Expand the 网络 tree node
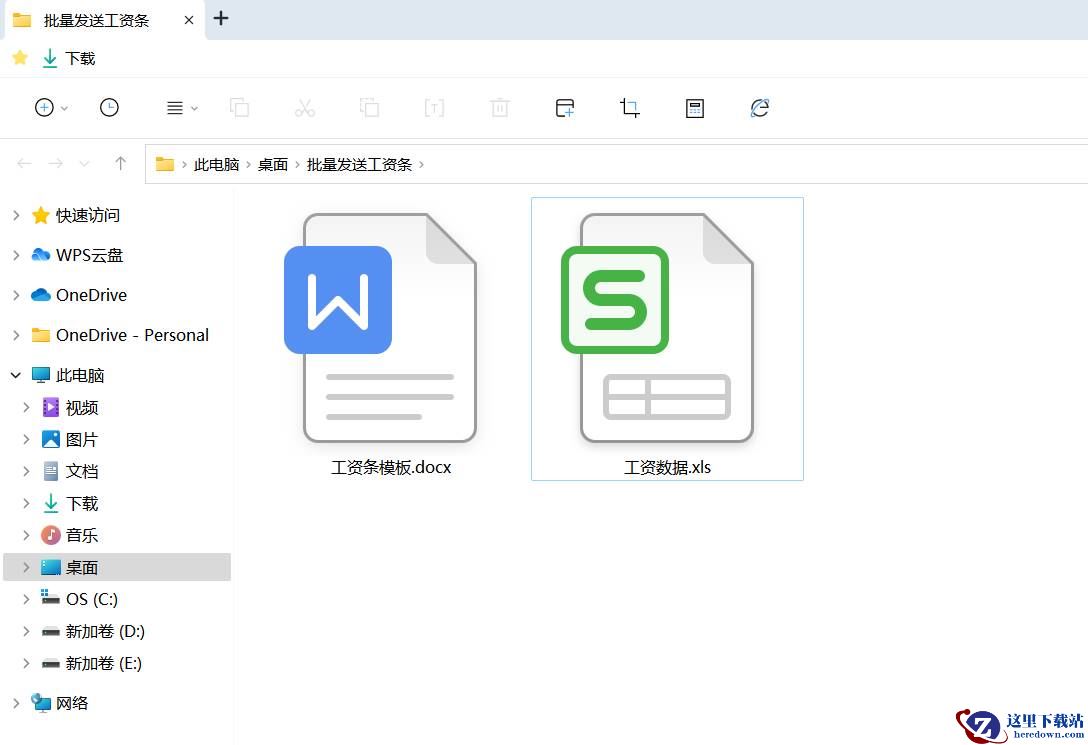Image resolution: width=1088 pixels, height=745 pixels. pyautogui.click(x=16, y=703)
